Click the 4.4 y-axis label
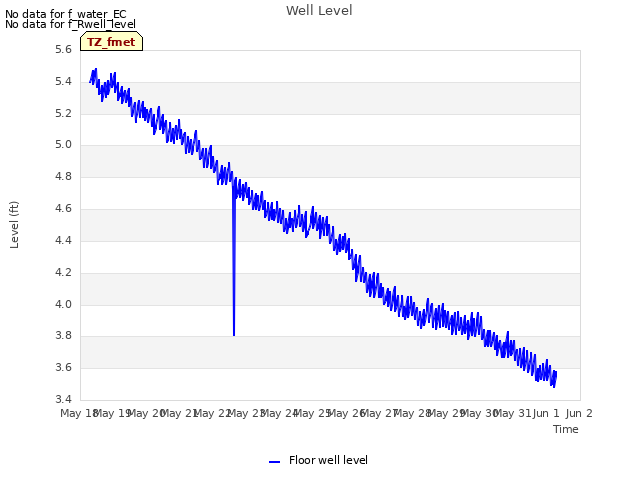Image resolution: width=640 pixels, height=480 pixels. click(63, 240)
